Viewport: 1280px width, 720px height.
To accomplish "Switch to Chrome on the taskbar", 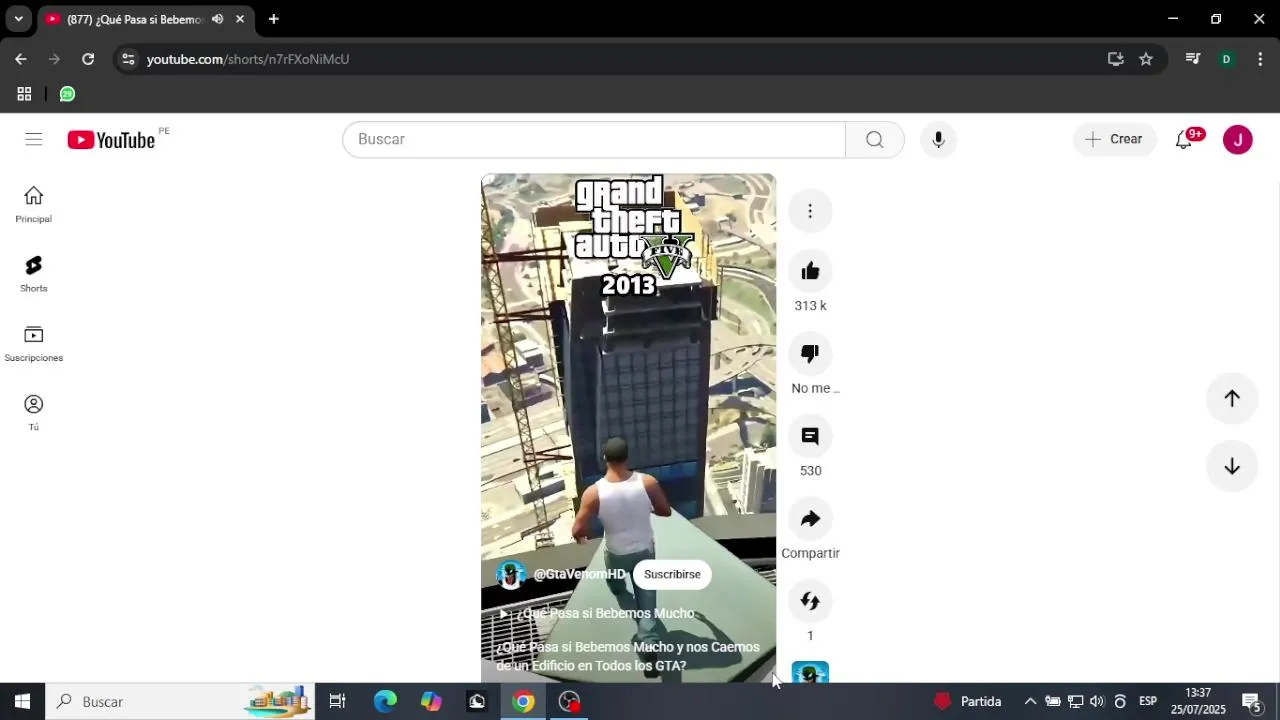I will (523, 702).
